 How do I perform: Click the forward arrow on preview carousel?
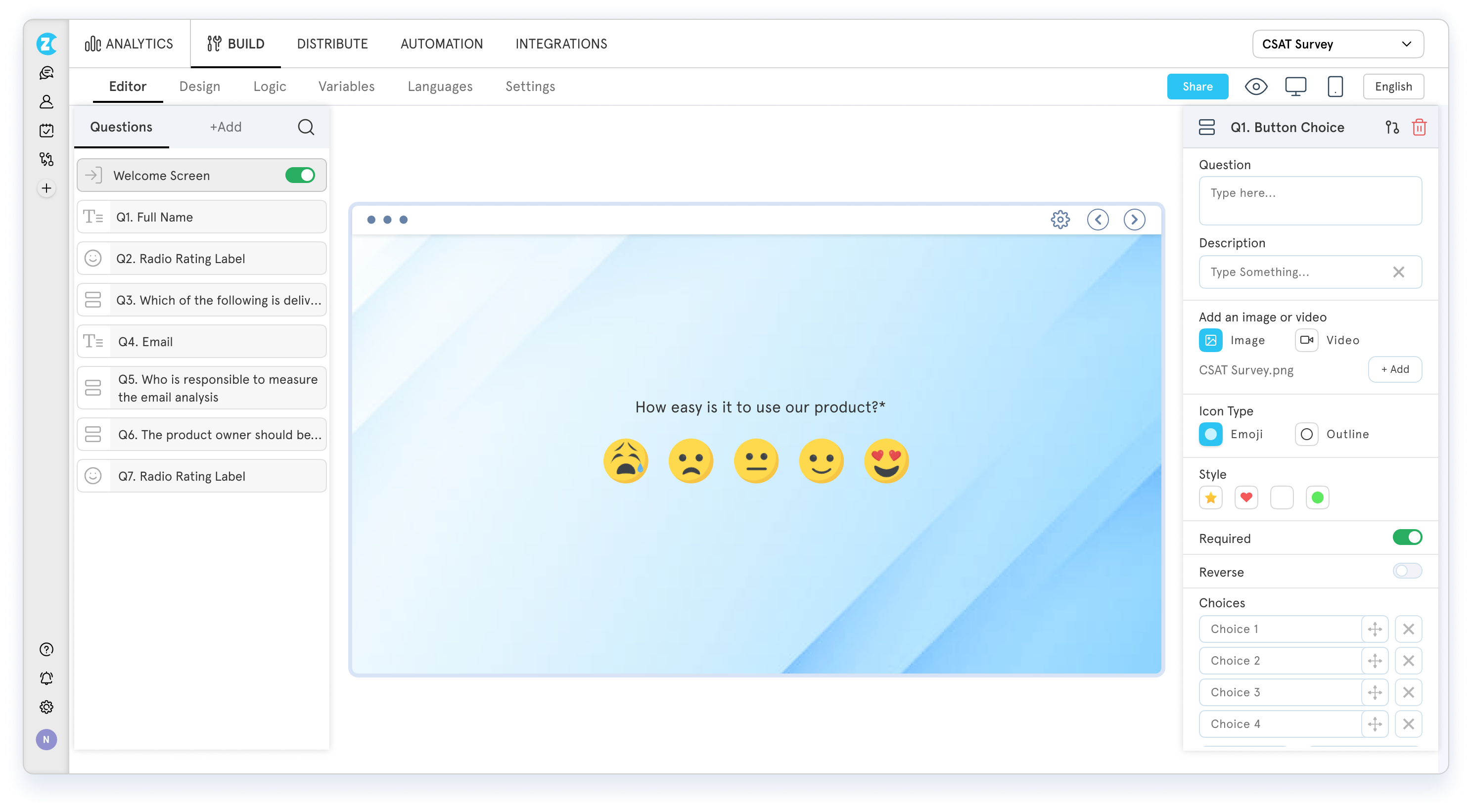(1135, 219)
